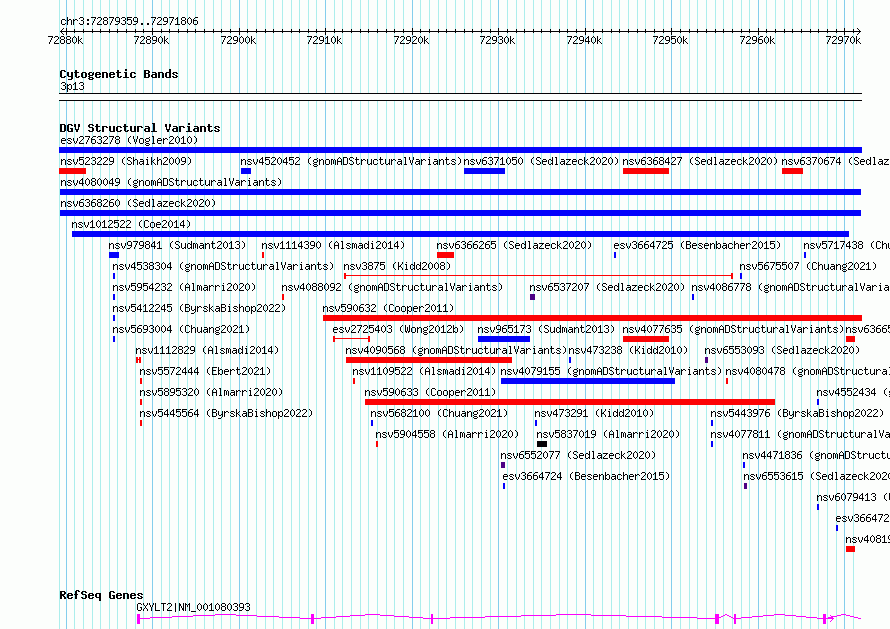Open the Cytogenetic Bands track title
The image size is (890, 629).
pyautogui.click(x=119, y=74)
